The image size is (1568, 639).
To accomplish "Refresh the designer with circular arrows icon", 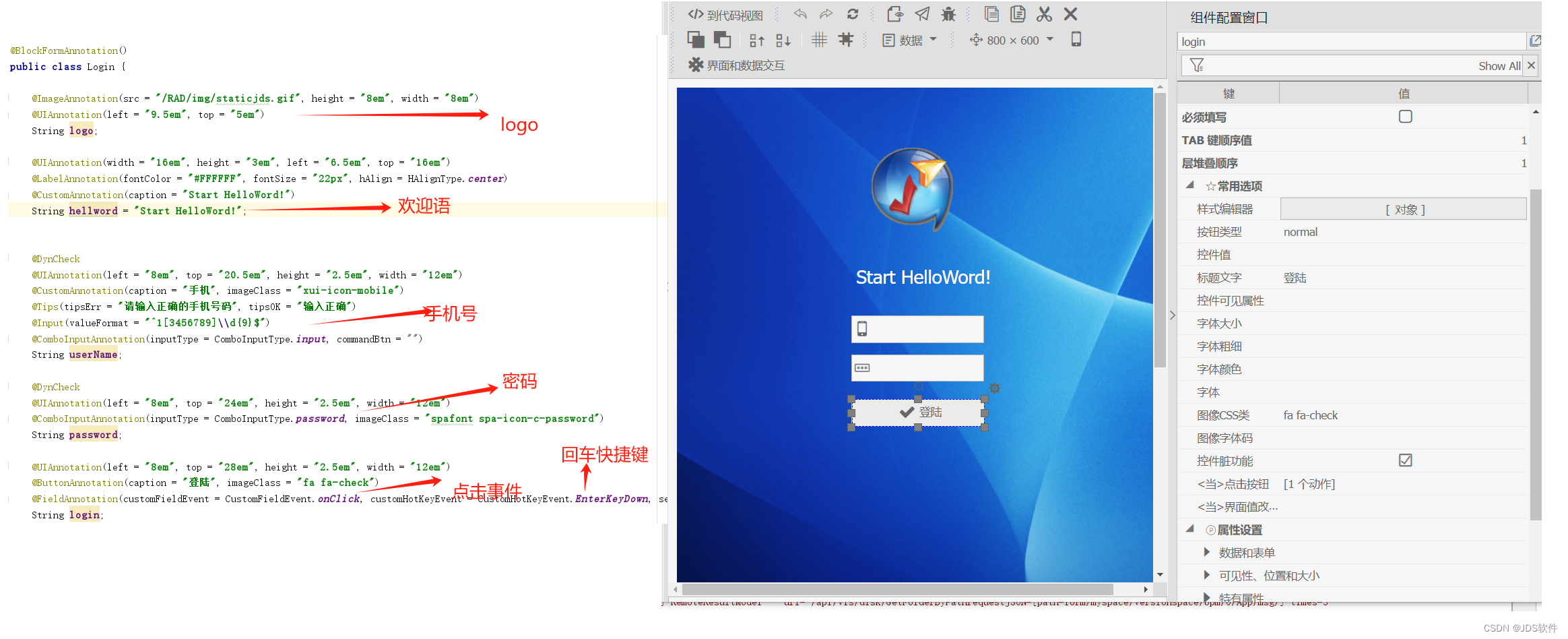I will [853, 14].
